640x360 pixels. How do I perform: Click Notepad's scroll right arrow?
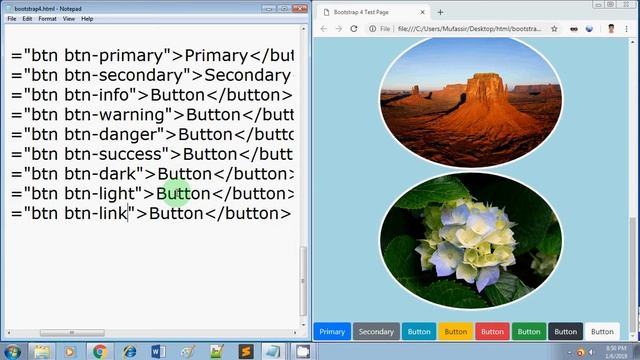click(x=295, y=333)
